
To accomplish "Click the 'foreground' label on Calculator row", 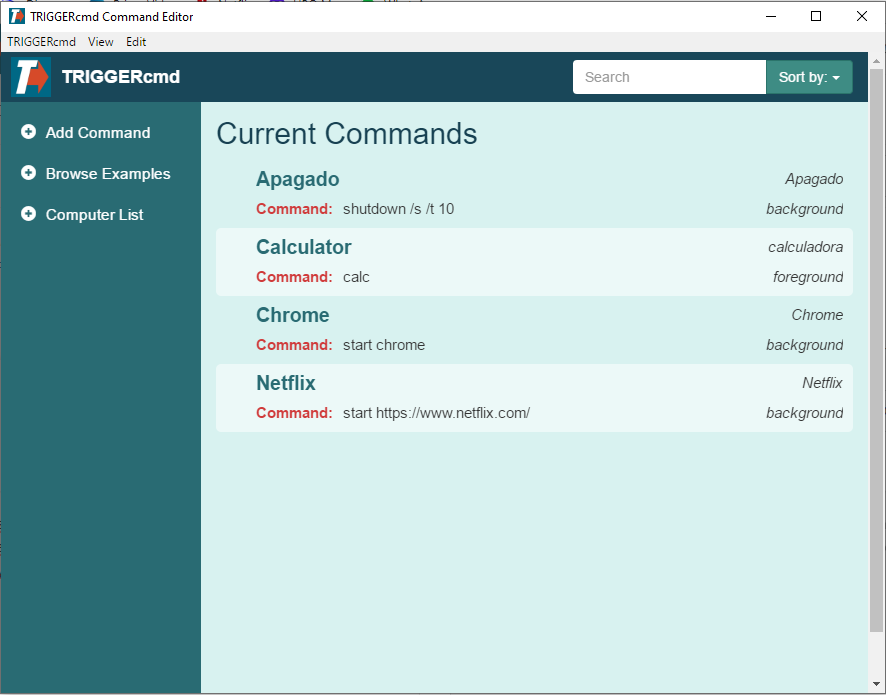I will [808, 277].
